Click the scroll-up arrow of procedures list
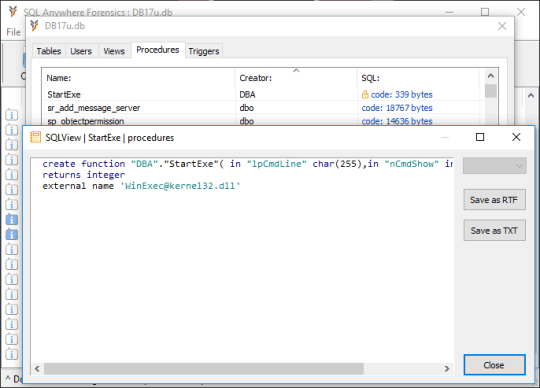Screen dimensions: 540x388 point(491,75)
